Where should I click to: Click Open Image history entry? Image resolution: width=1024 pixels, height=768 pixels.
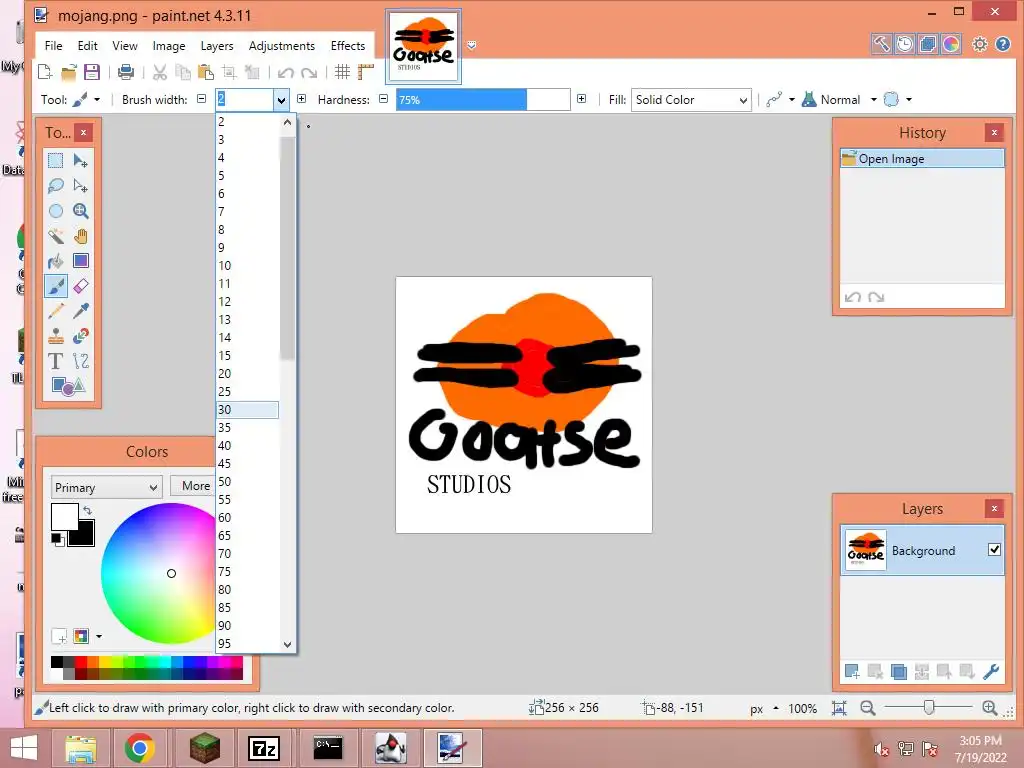click(922, 159)
